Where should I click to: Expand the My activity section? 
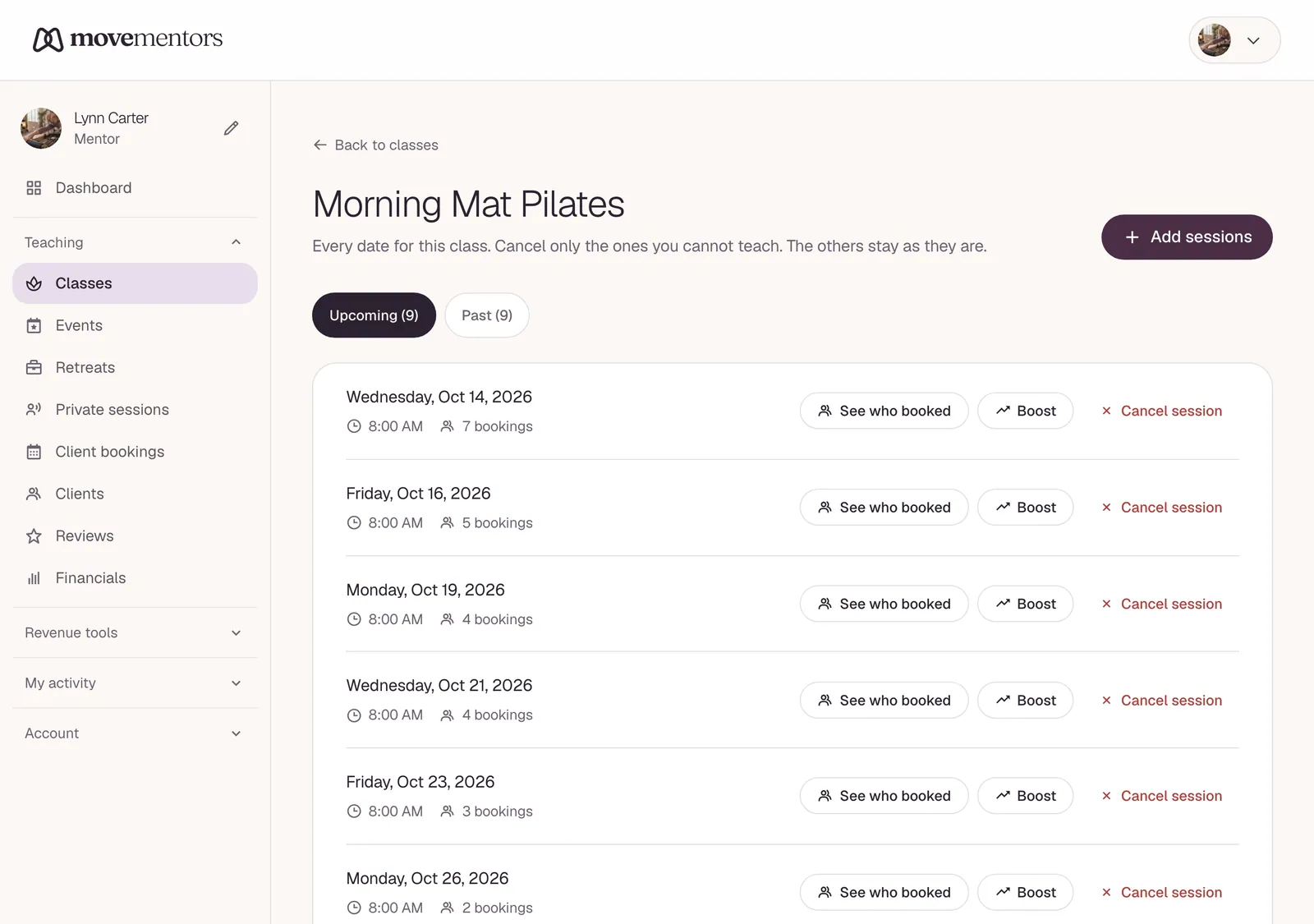[x=135, y=683]
